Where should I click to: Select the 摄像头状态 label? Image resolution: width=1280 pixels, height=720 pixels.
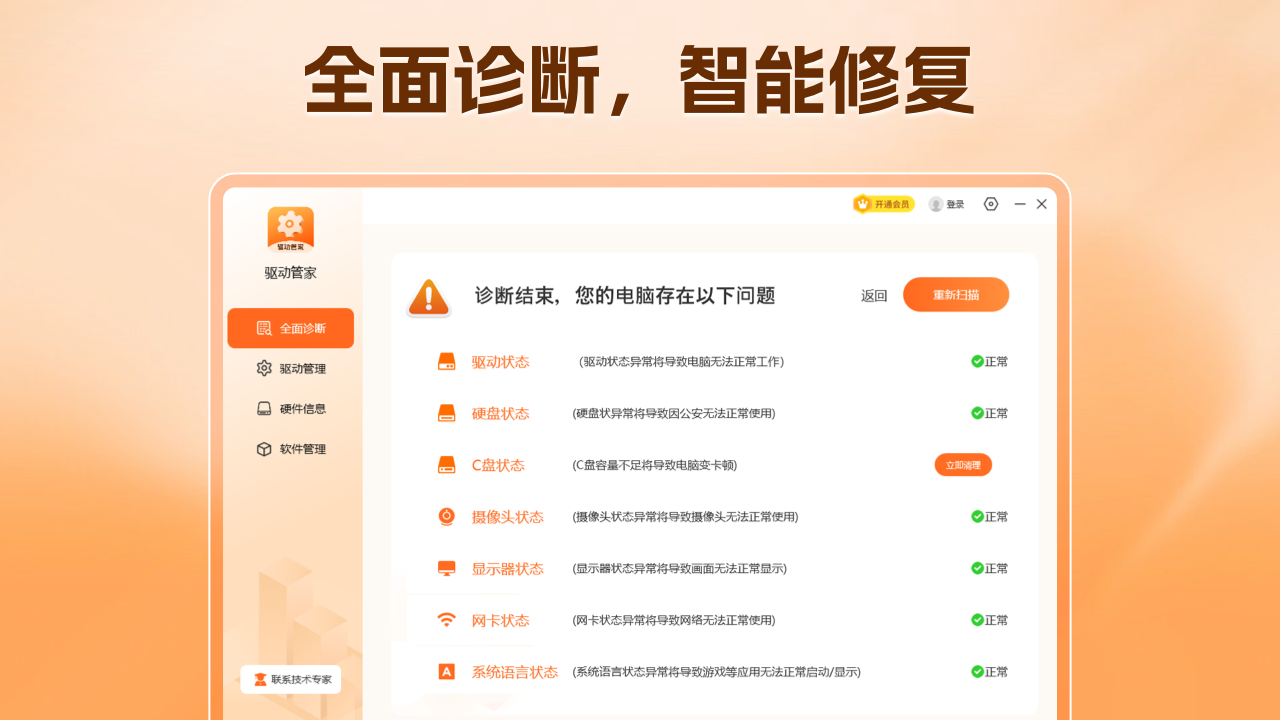508,517
